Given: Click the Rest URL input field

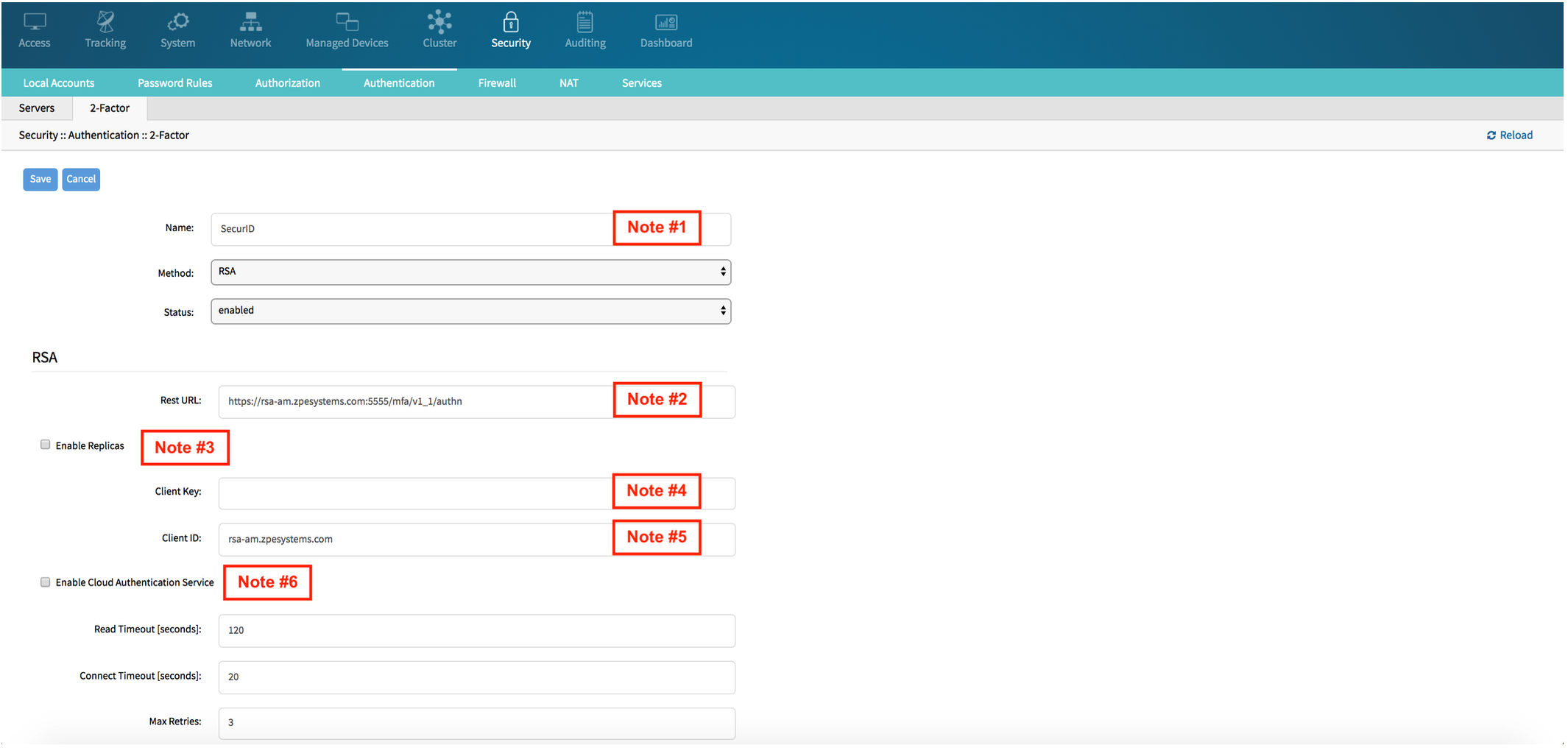Looking at the screenshot, I should (477, 402).
